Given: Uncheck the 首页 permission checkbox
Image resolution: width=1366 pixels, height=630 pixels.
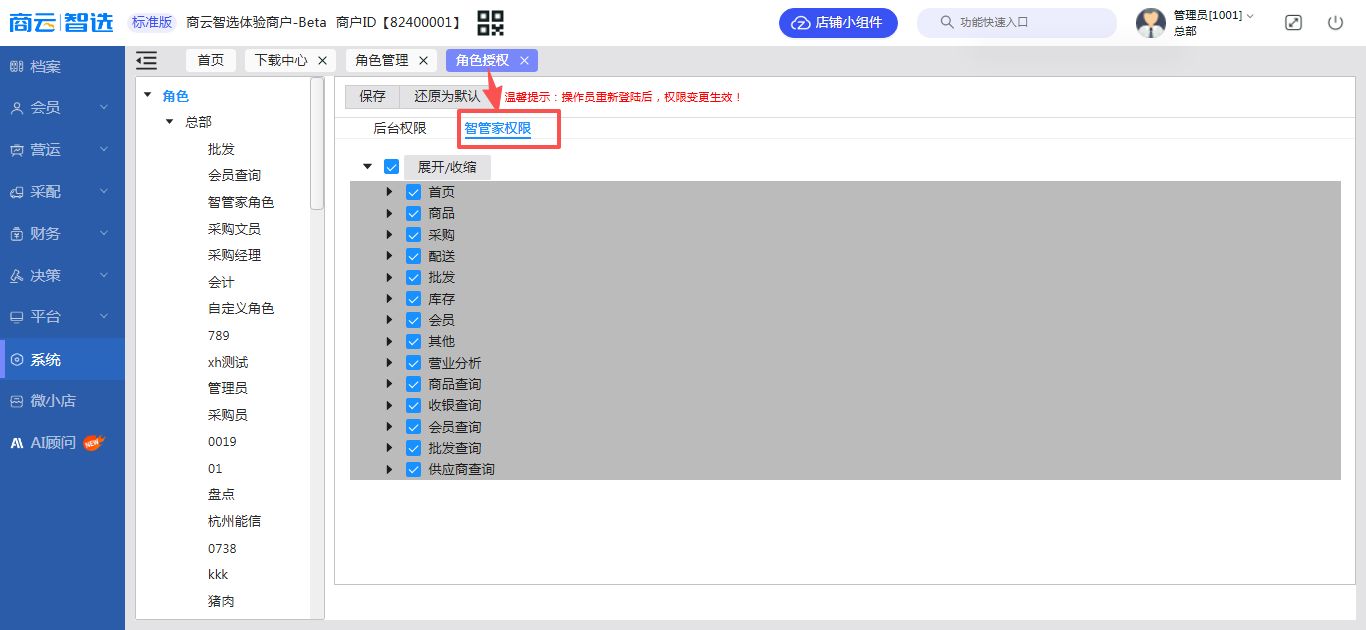Looking at the screenshot, I should click(x=413, y=192).
